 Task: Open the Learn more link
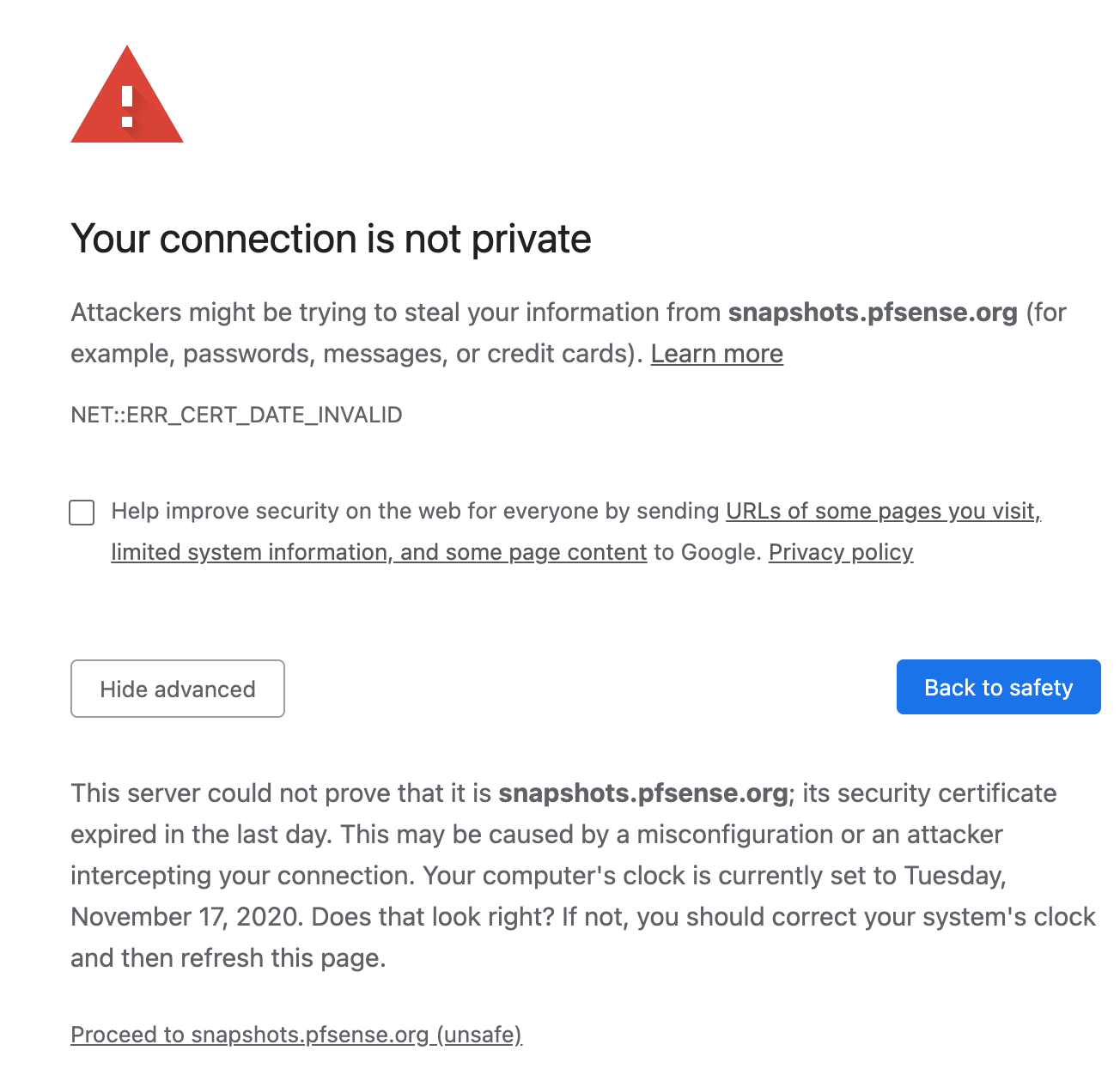(x=717, y=354)
